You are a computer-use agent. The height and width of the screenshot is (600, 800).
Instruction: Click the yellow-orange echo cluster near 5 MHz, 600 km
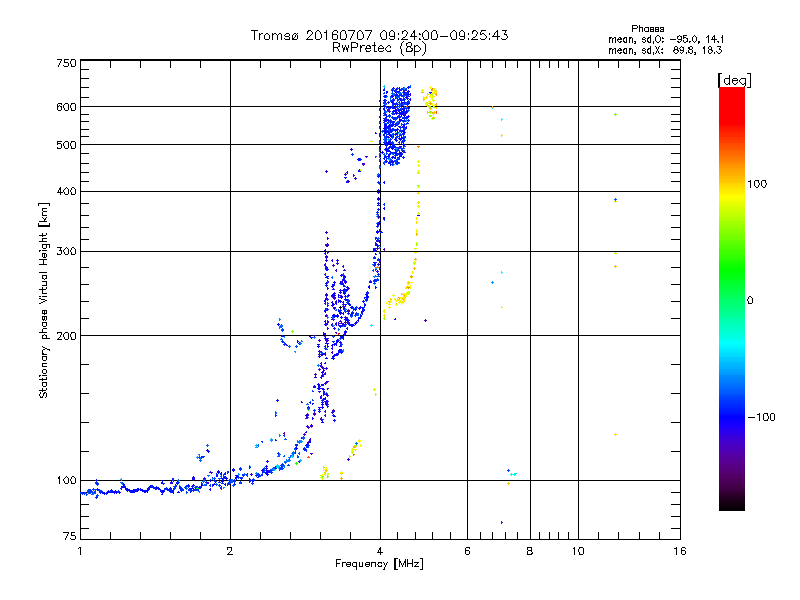click(430, 103)
